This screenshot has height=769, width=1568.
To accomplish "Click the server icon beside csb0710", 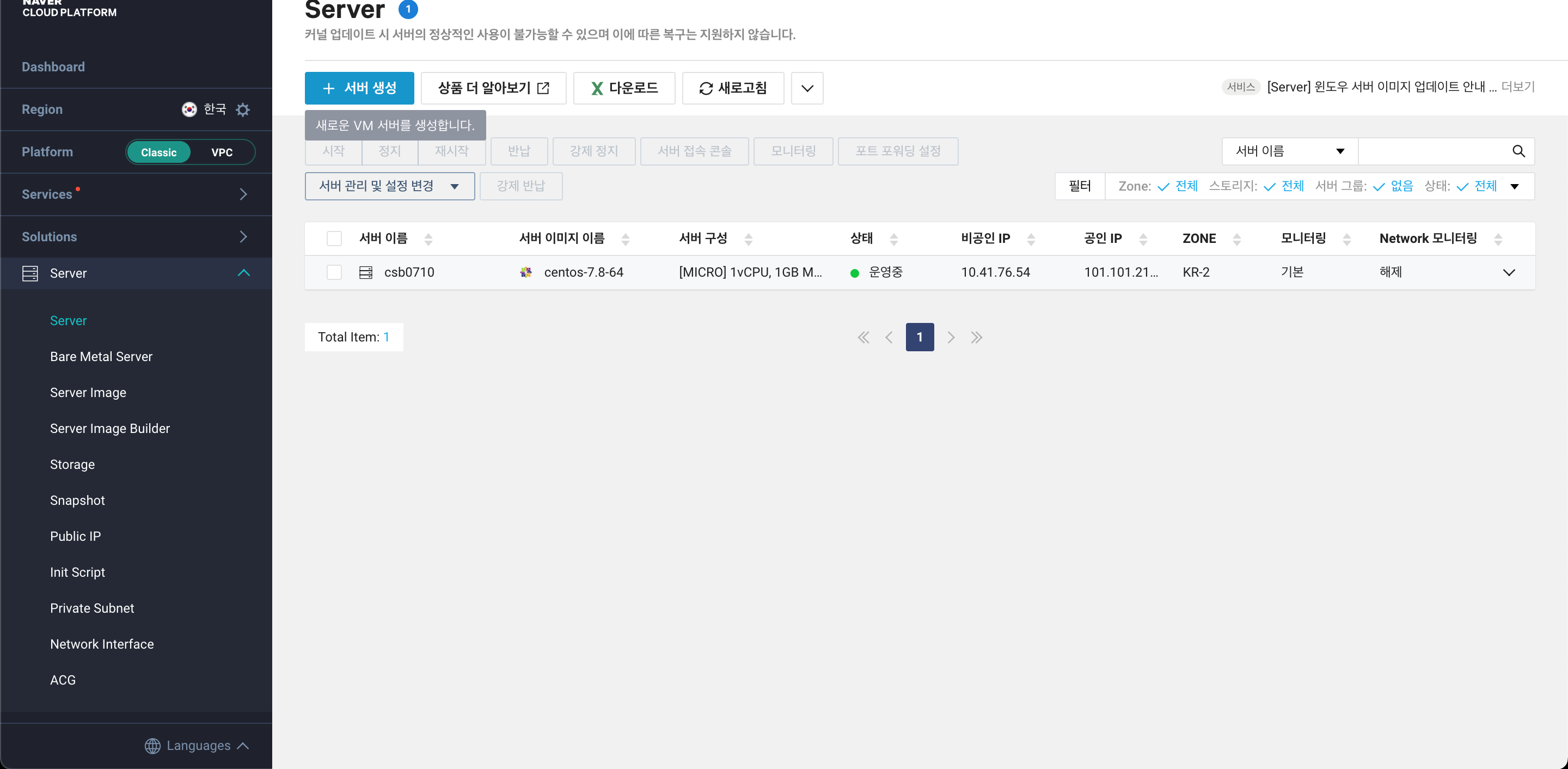I will click(365, 272).
